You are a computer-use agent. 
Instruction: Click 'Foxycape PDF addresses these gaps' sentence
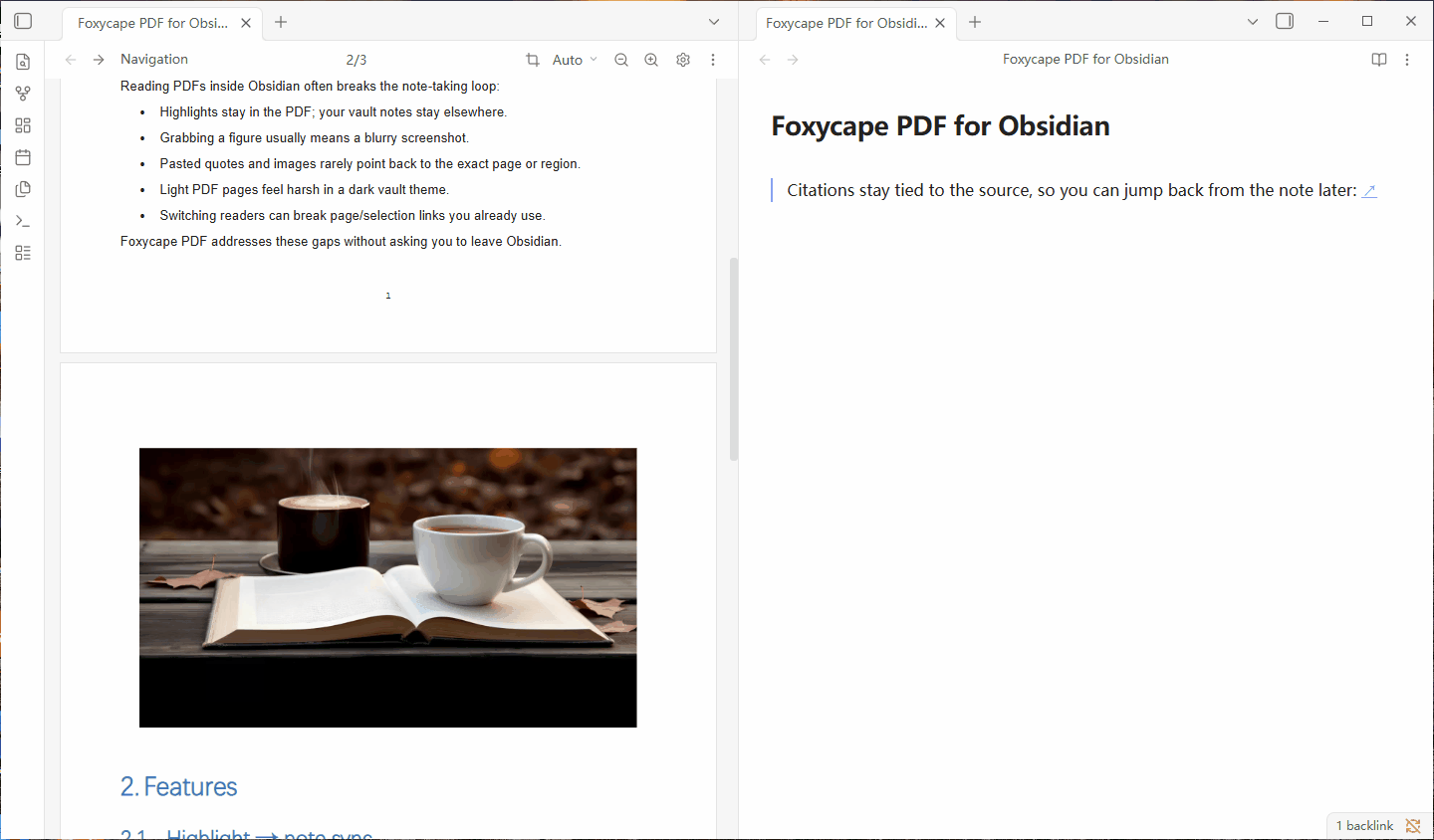tap(341, 242)
